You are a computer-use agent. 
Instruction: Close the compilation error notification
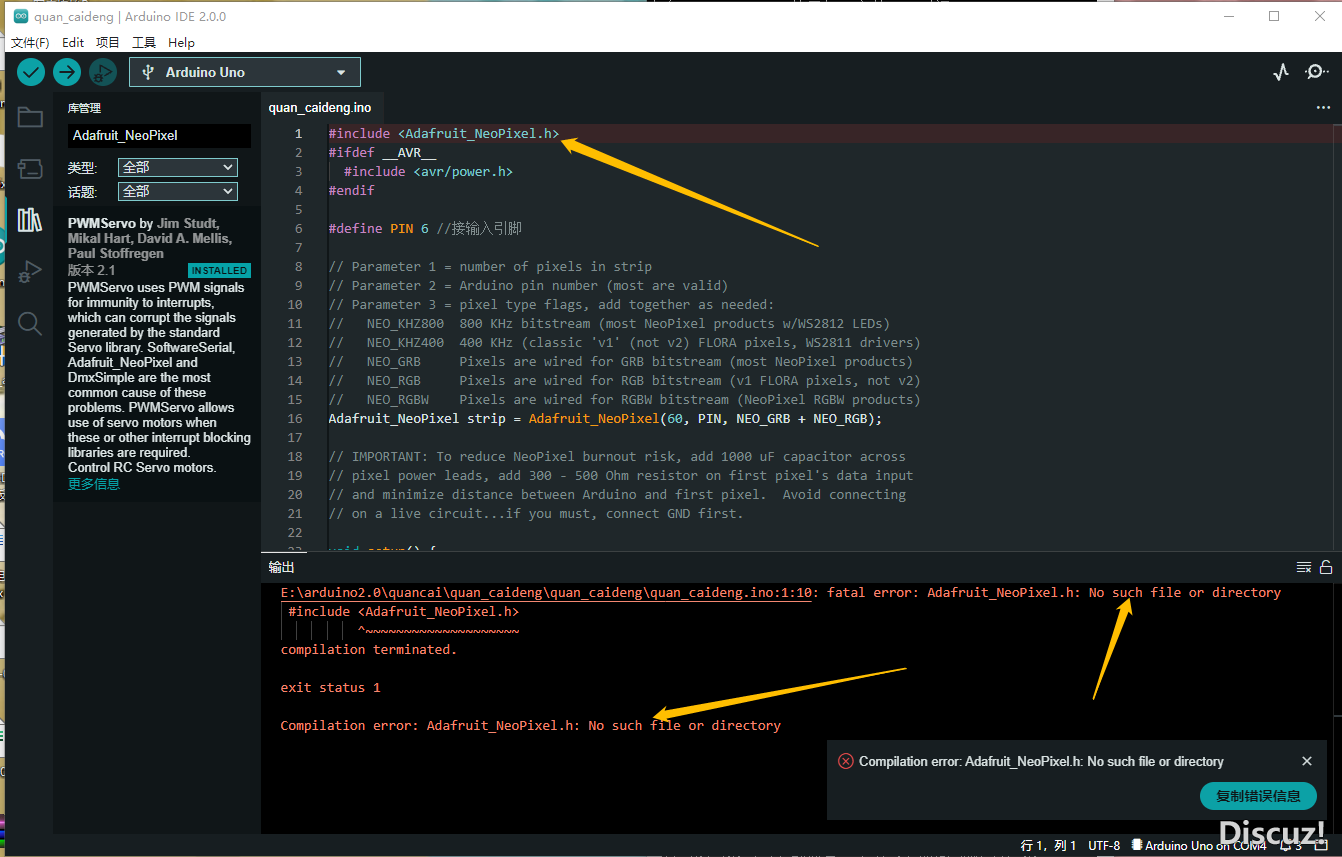(x=1307, y=761)
